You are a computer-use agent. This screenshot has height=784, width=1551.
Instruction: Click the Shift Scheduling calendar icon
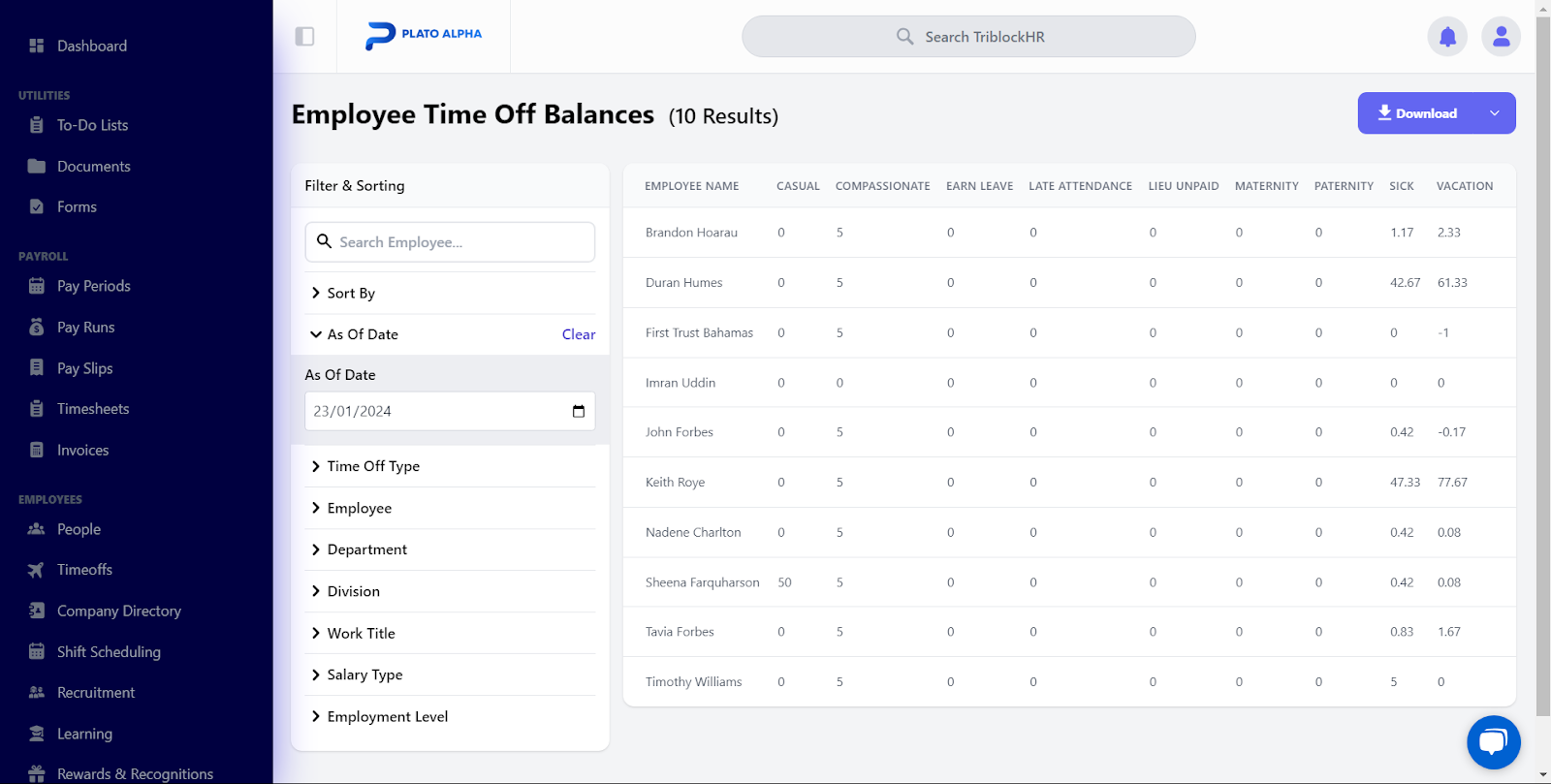tap(37, 651)
